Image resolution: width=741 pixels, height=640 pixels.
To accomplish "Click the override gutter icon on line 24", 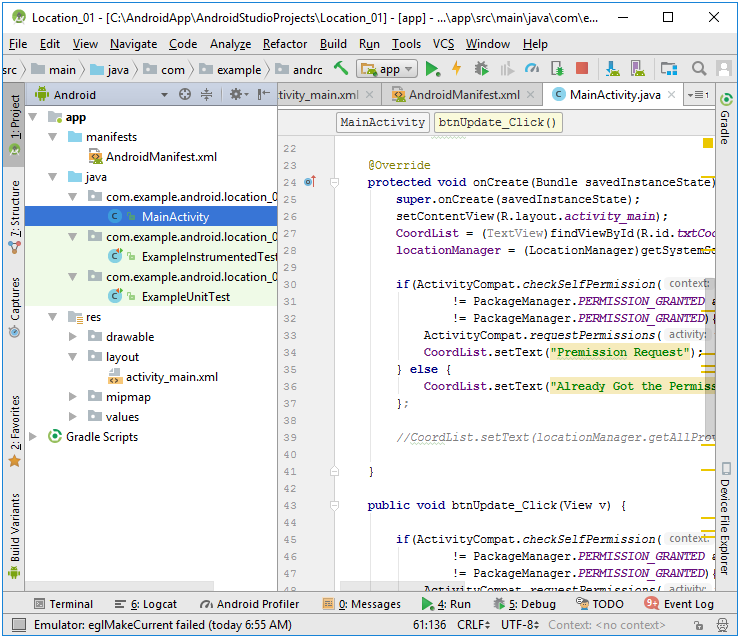I will 310,182.
